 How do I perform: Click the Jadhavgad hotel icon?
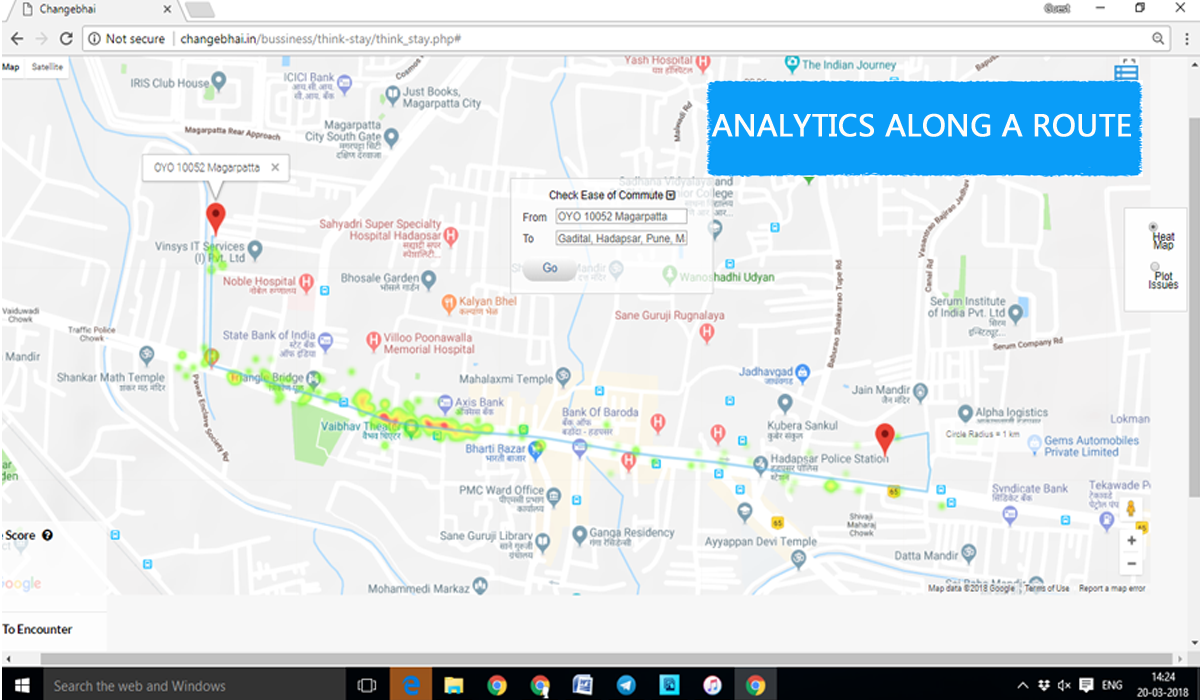801,373
